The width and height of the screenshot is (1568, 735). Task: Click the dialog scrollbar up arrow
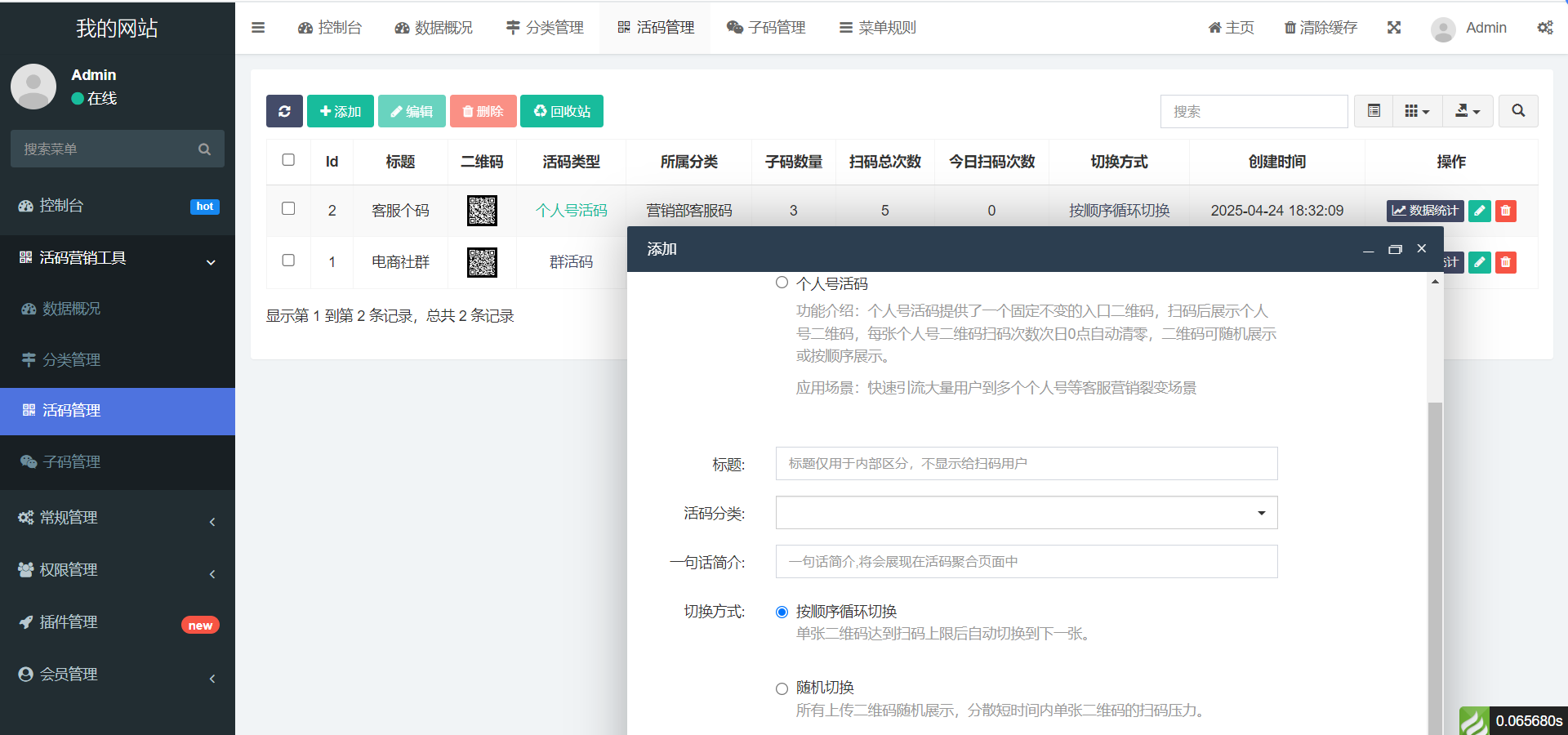coord(1435,282)
